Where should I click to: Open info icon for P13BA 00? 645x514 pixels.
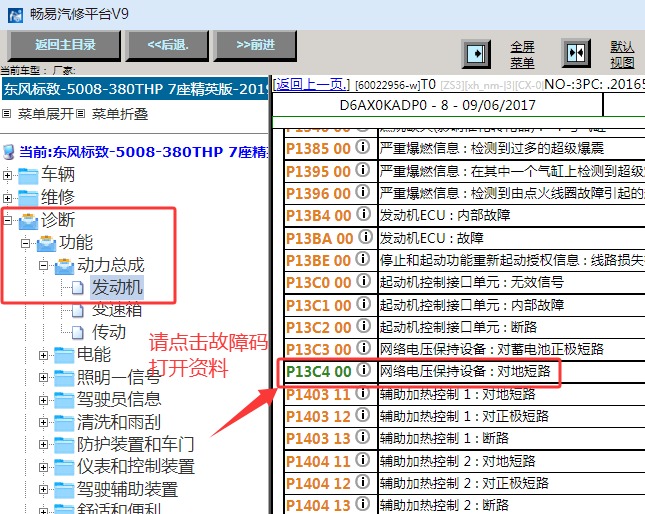click(x=365, y=236)
